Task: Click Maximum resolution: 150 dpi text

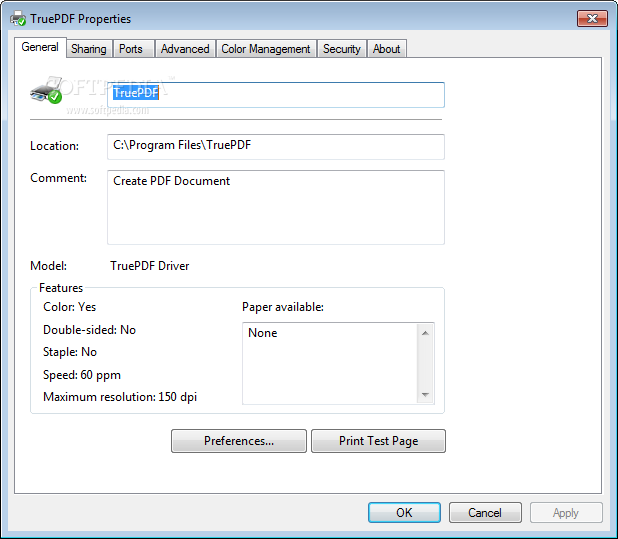Action: pos(120,397)
